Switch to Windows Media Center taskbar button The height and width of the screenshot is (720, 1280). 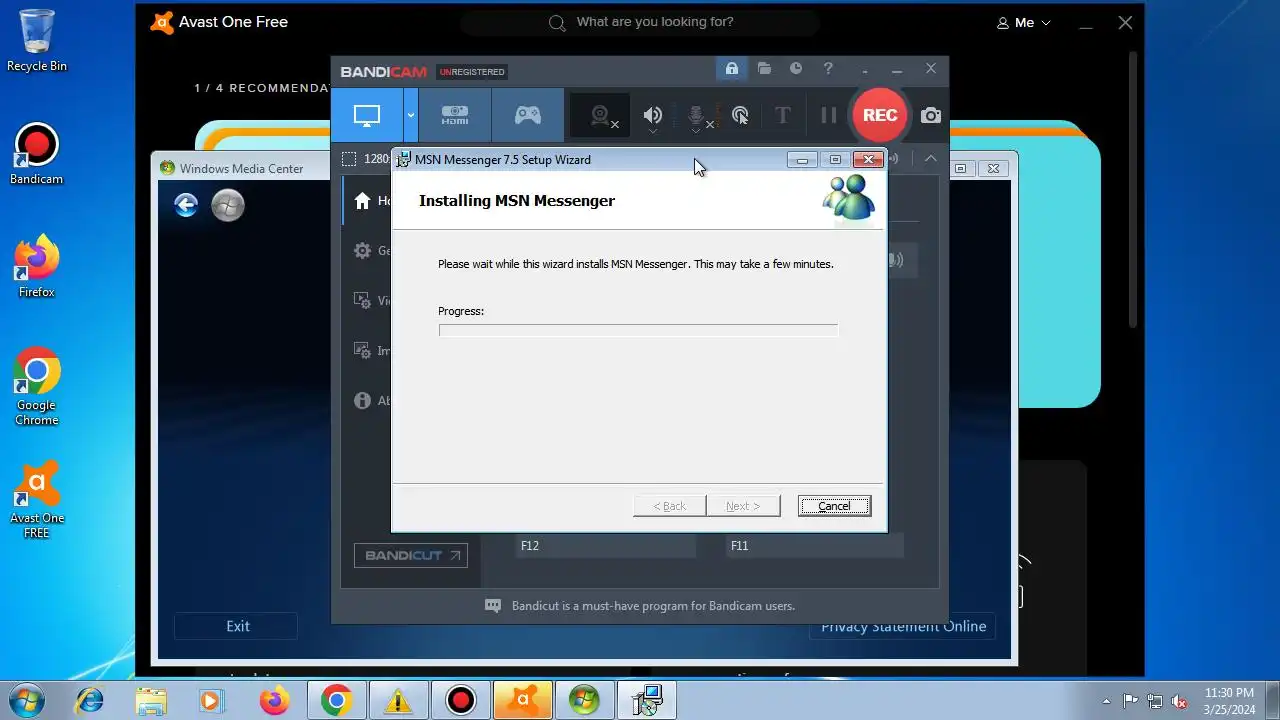[x=584, y=701]
